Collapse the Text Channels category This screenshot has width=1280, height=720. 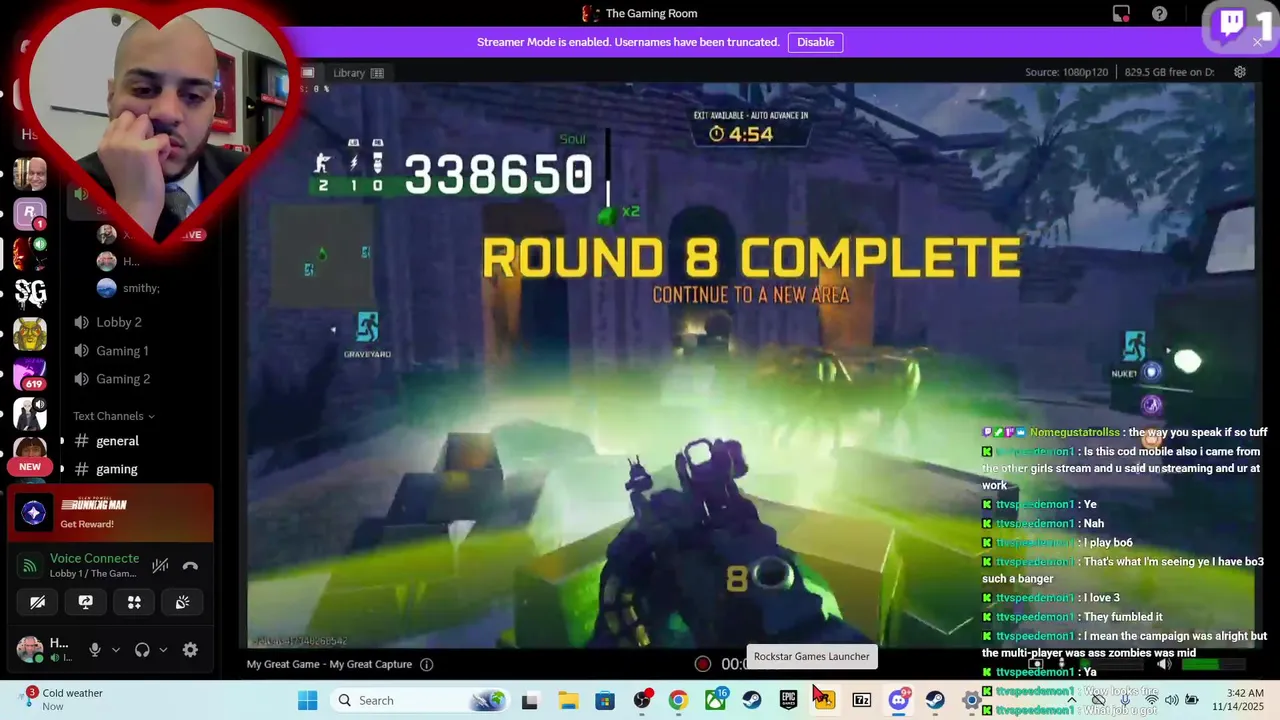point(113,416)
